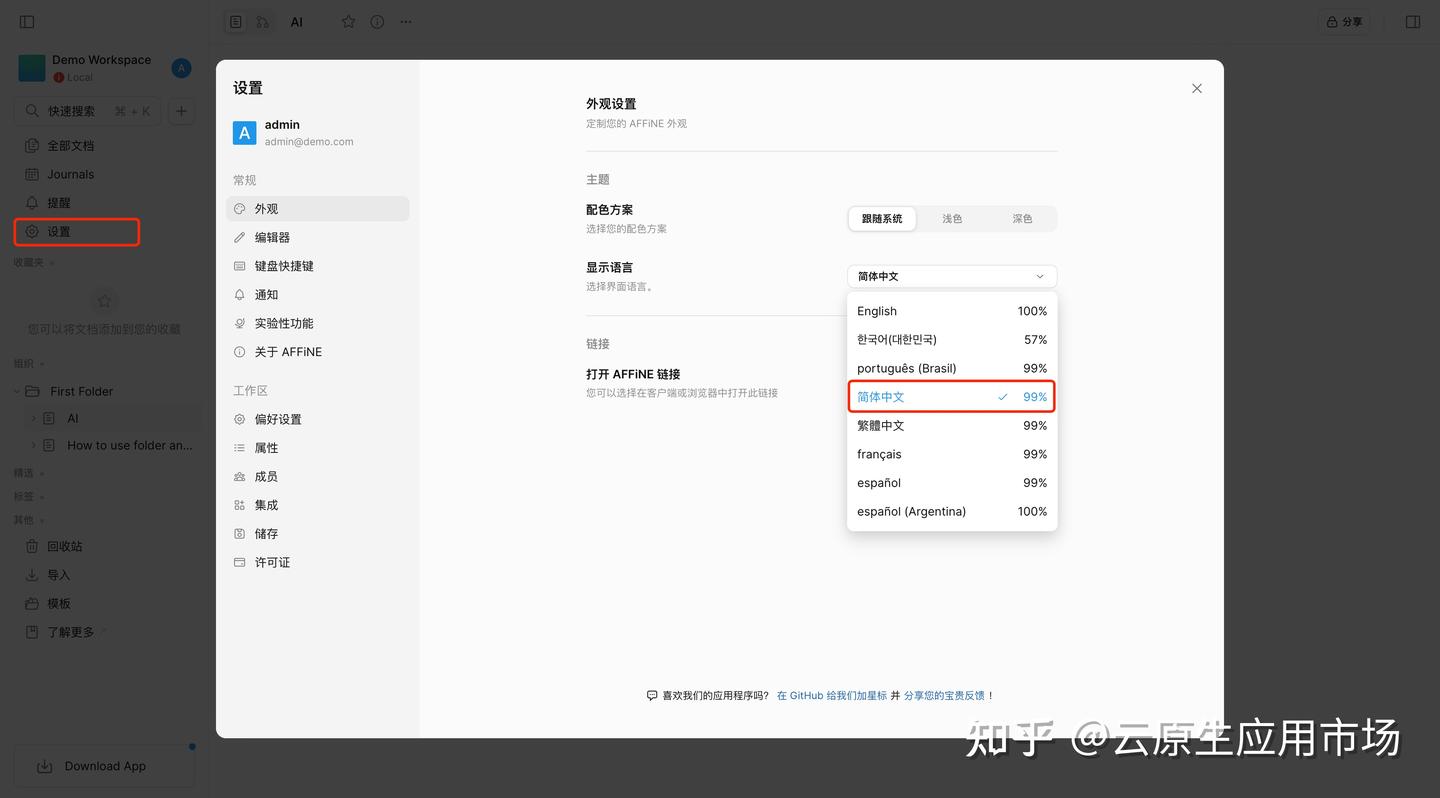Open 键盘快捷键 keyboard icon in settings
Screen dimensions: 1440x798
point(240,266)
